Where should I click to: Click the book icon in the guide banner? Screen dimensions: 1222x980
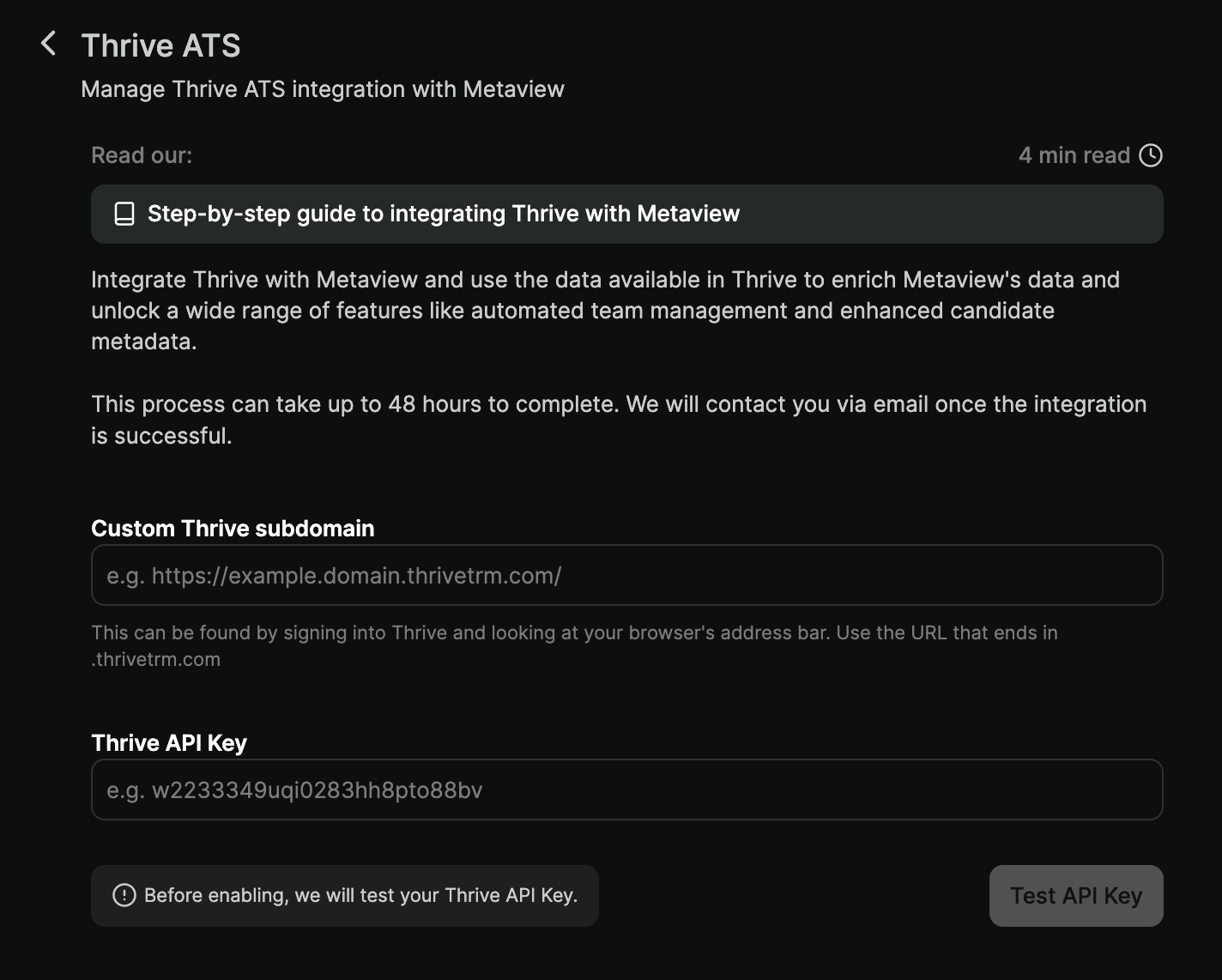point(124,214)
